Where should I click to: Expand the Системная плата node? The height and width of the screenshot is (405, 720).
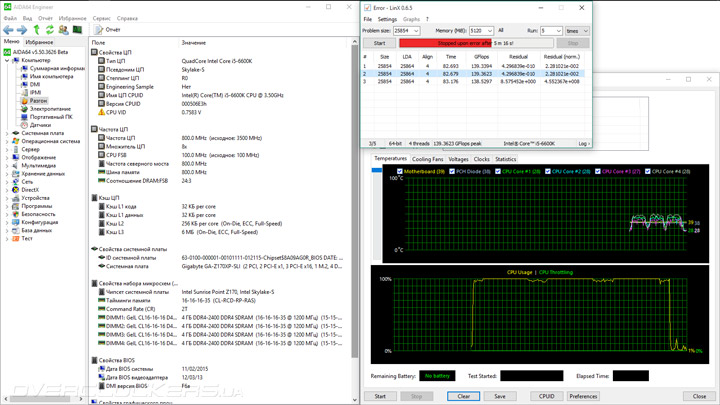pyautogui.click(x=7, y=133)
